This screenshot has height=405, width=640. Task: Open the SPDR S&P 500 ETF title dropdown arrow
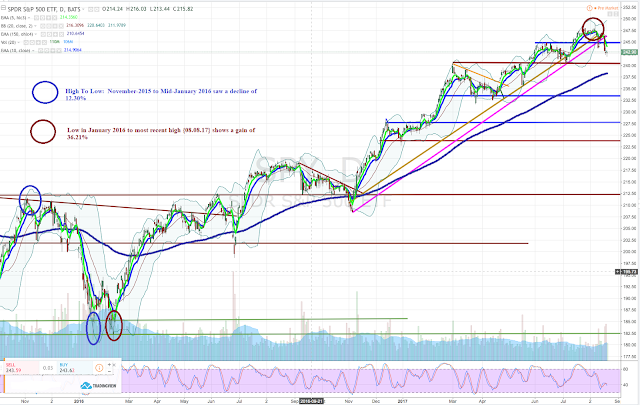[x=83, y=9]
